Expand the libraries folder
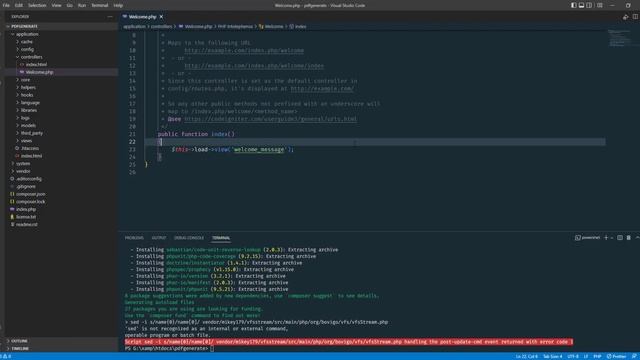 click(x=29, y=110)
